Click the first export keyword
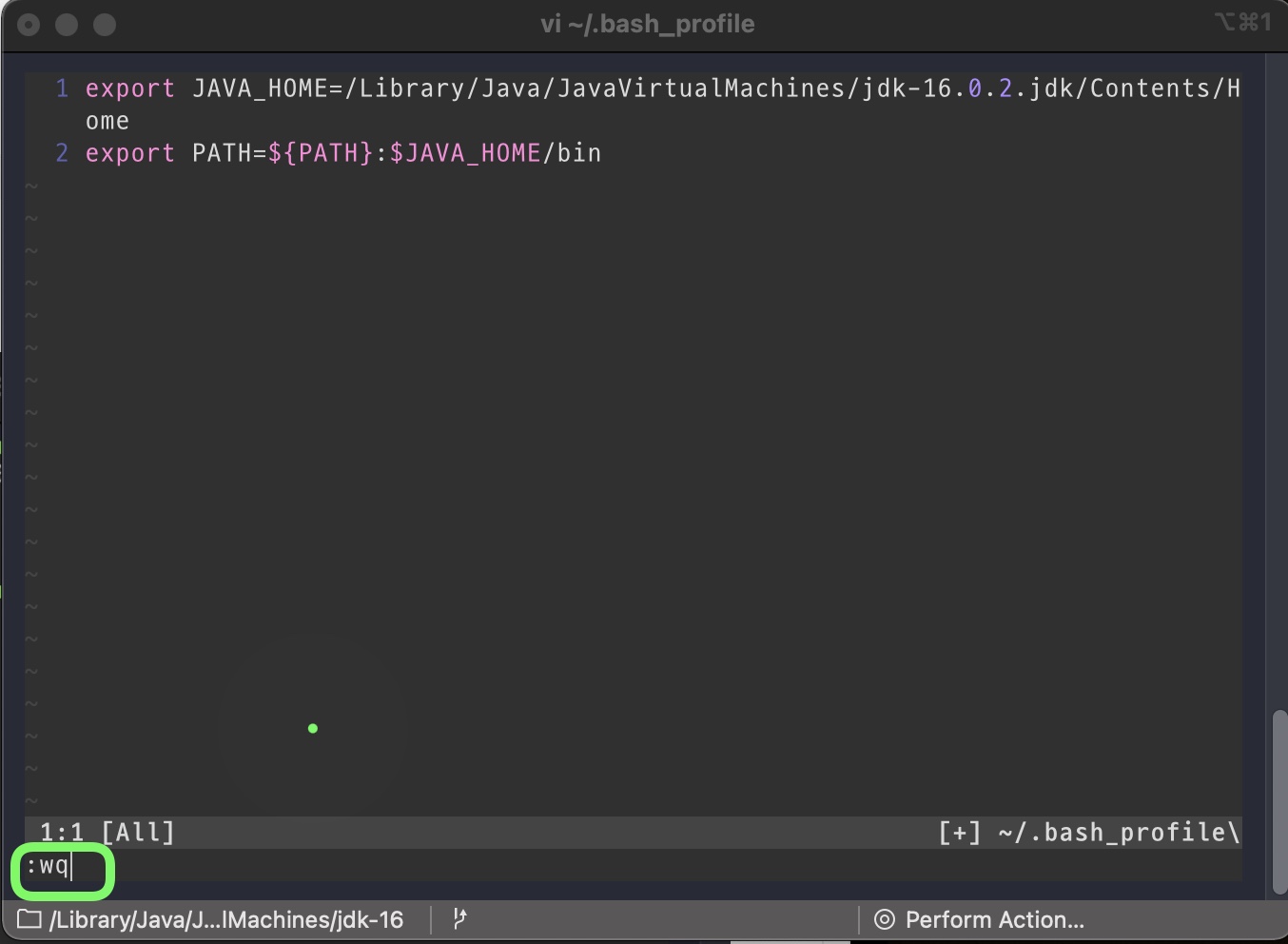1288x944 pixels. pos(130,88)
